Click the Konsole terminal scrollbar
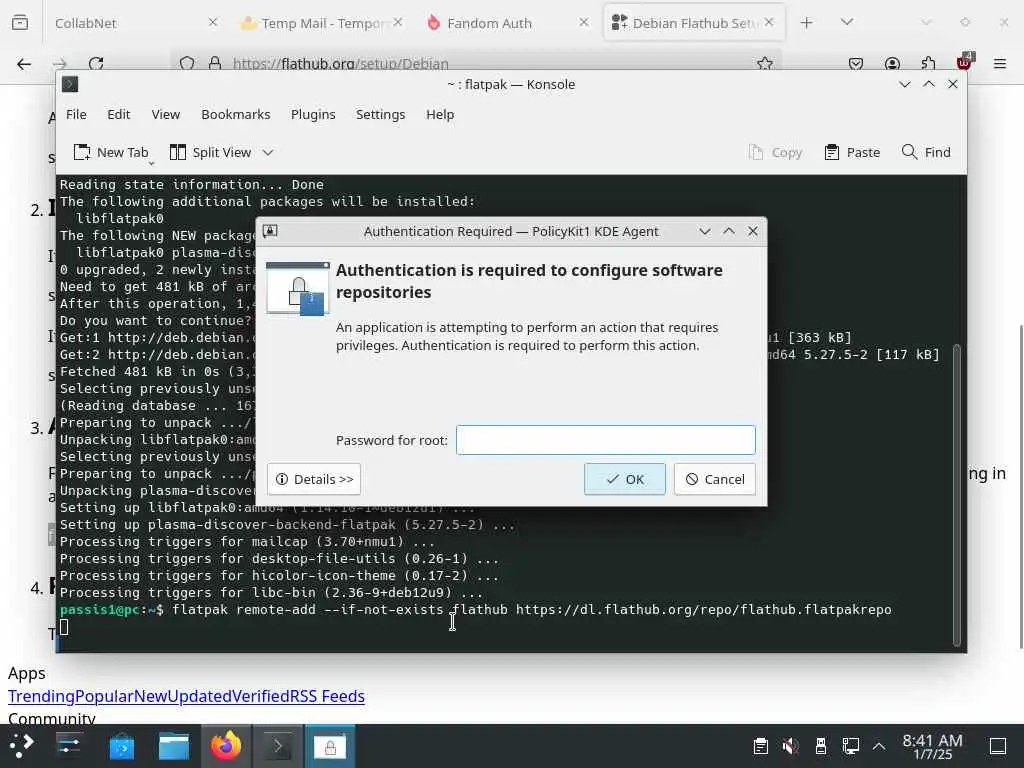The width and height of the screenshot is (1024, 768). [957, 494]
